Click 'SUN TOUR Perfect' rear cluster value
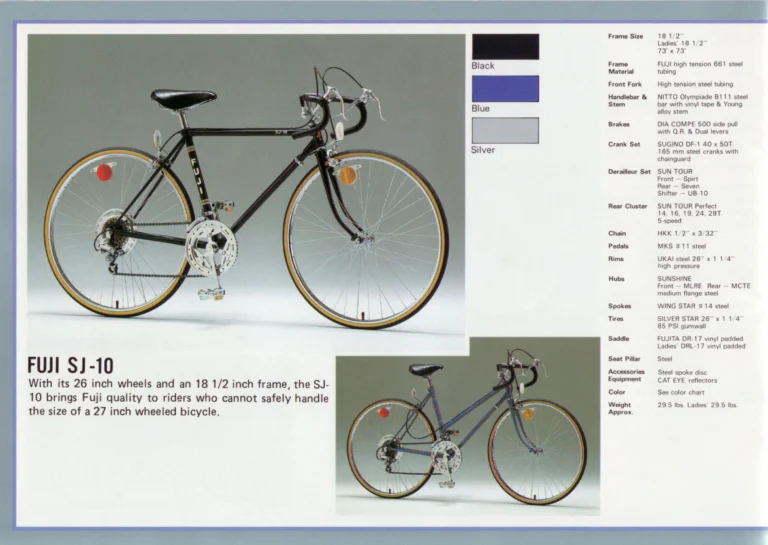The height and width of the screenshot is (545, 768). point(690,213)
